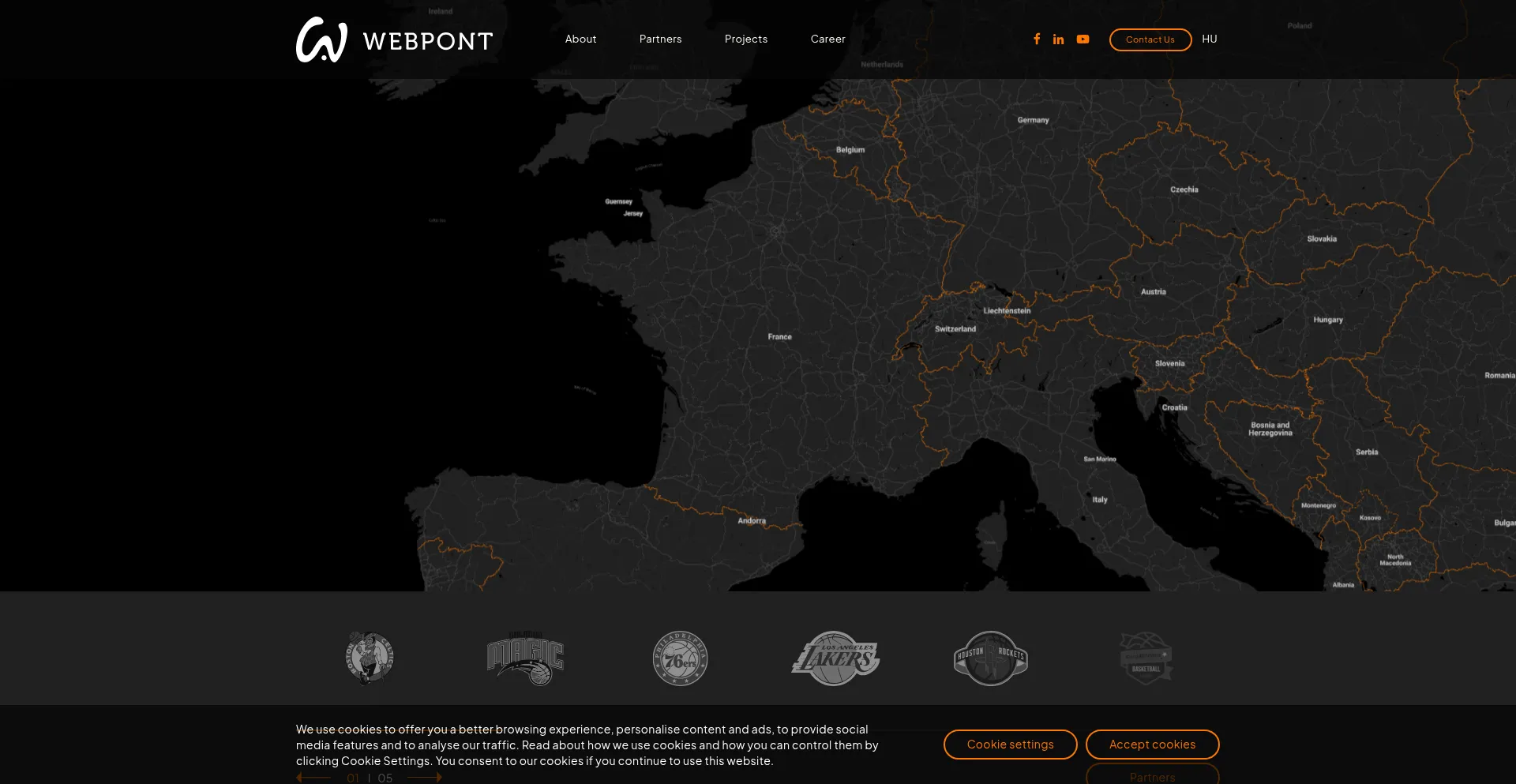Click the faded basketball partner logo
Screen dimensions: 1516x784
pos(1146,658)
